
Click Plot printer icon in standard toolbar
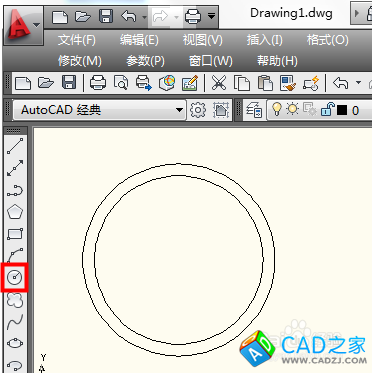[x=98, y=82]
